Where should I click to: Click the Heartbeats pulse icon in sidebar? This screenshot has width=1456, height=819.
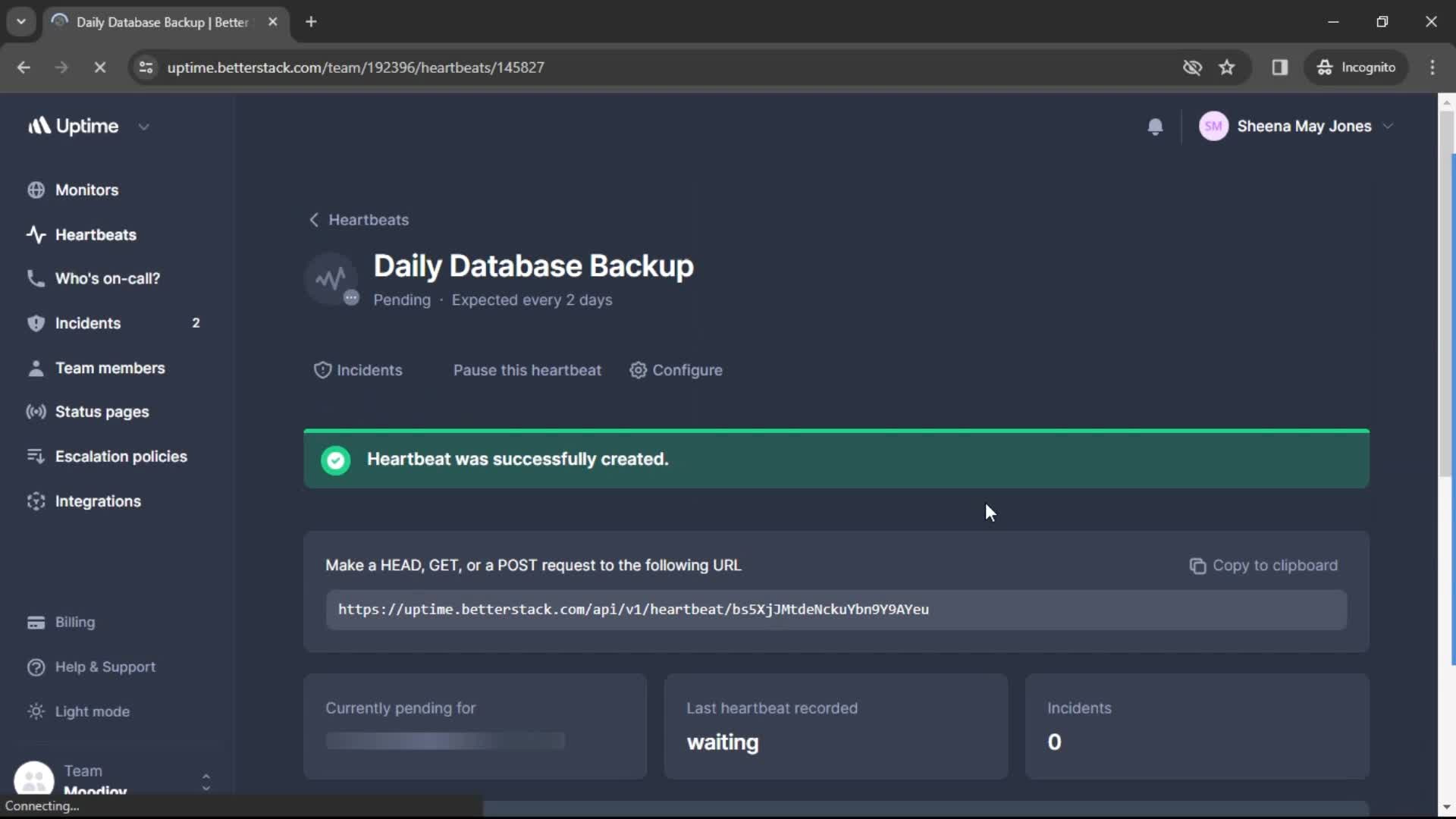coord(36,235)
